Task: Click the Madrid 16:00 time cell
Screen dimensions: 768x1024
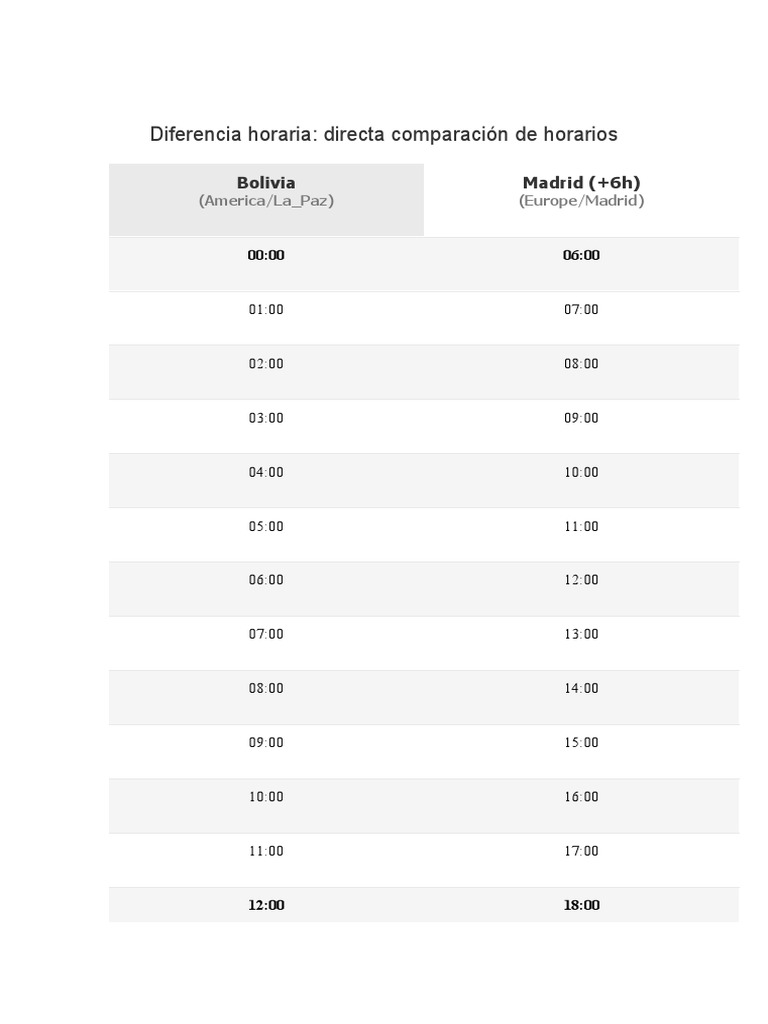Action: [581, 797]
